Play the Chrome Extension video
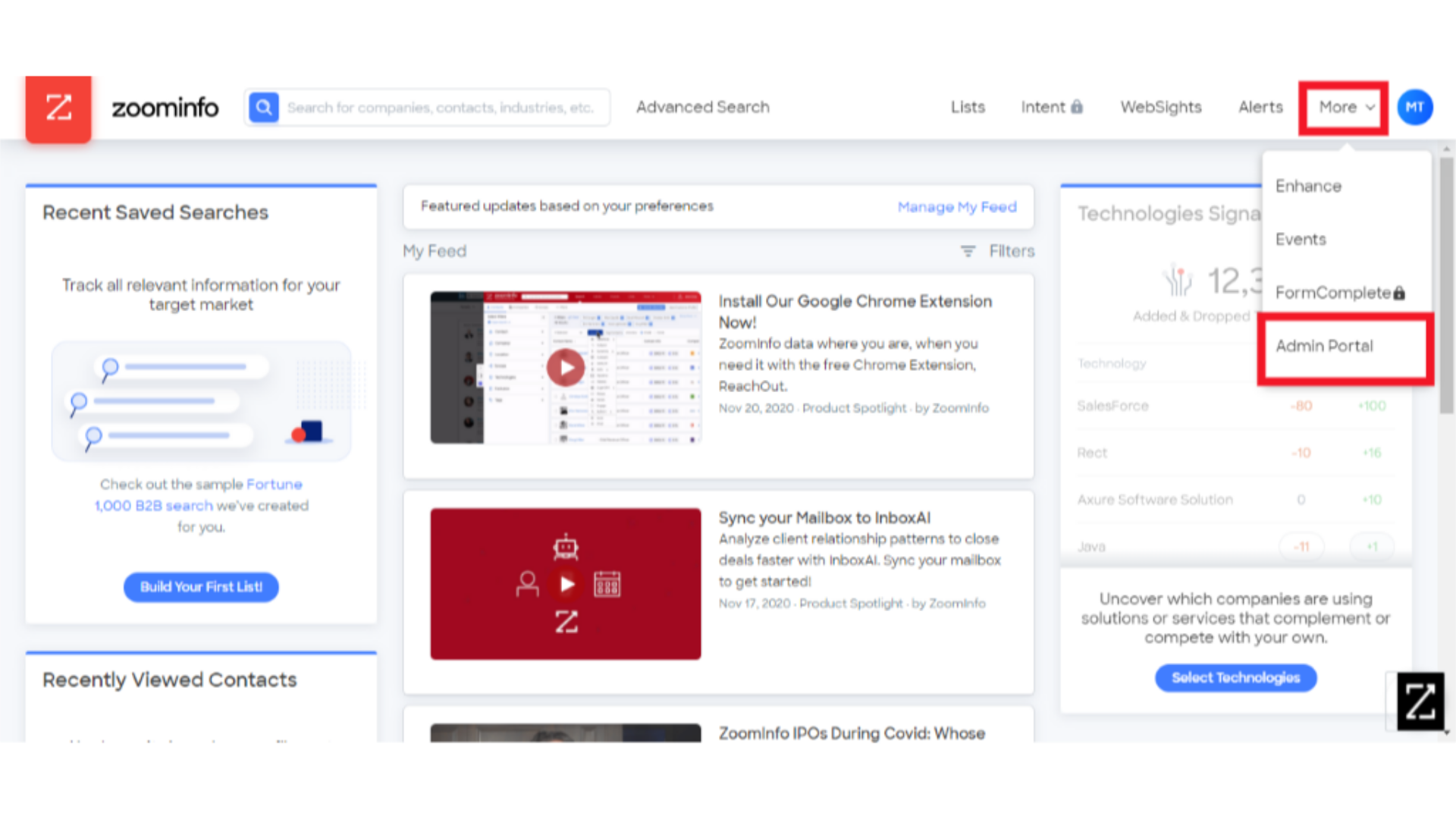 (x=566, y=368)
